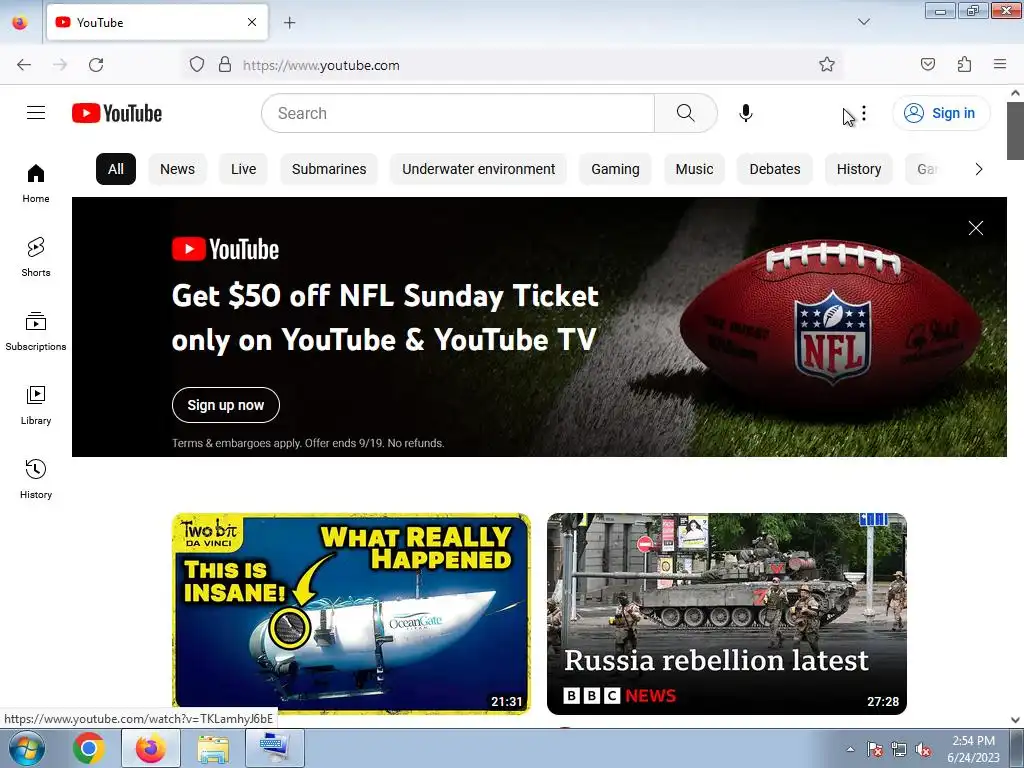The image size is (1024, 768).
Task: Open the YouTube guide hamburger menu
Action: [x=36, y=113]
